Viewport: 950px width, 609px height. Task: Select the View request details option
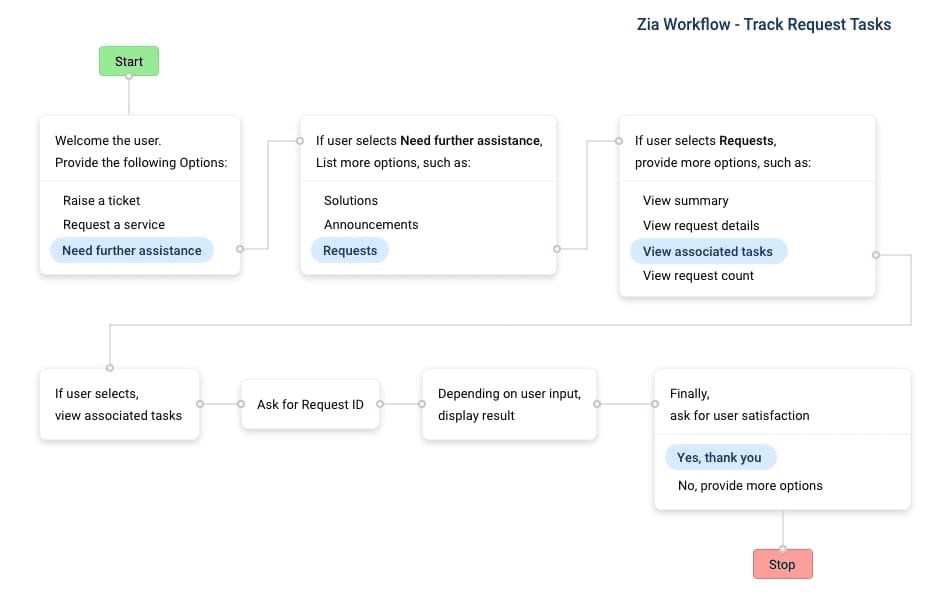click(x=701, y=225)
